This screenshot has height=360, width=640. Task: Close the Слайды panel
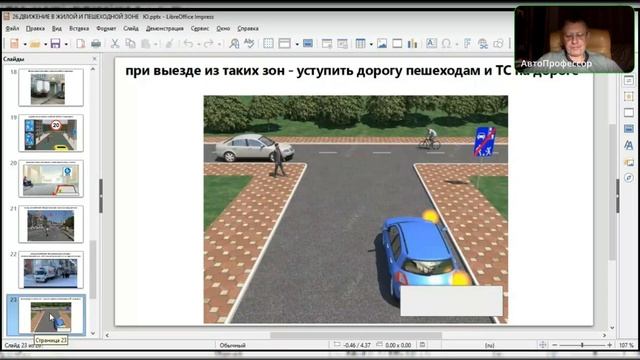point(94,59)
